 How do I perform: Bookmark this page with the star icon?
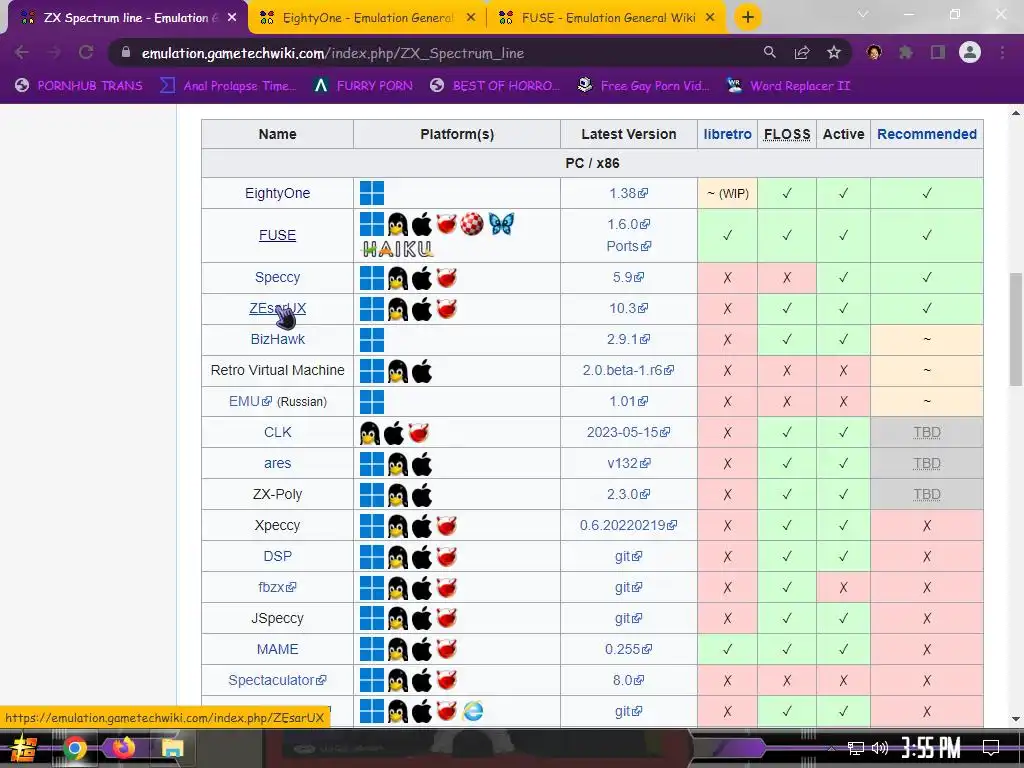pyautogui.click(x=834, y=52)
